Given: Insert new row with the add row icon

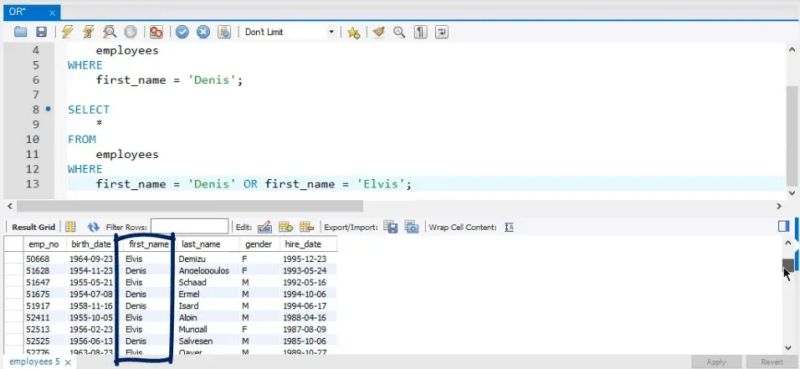Looking at the screenshot, I should tap(285, 227).
